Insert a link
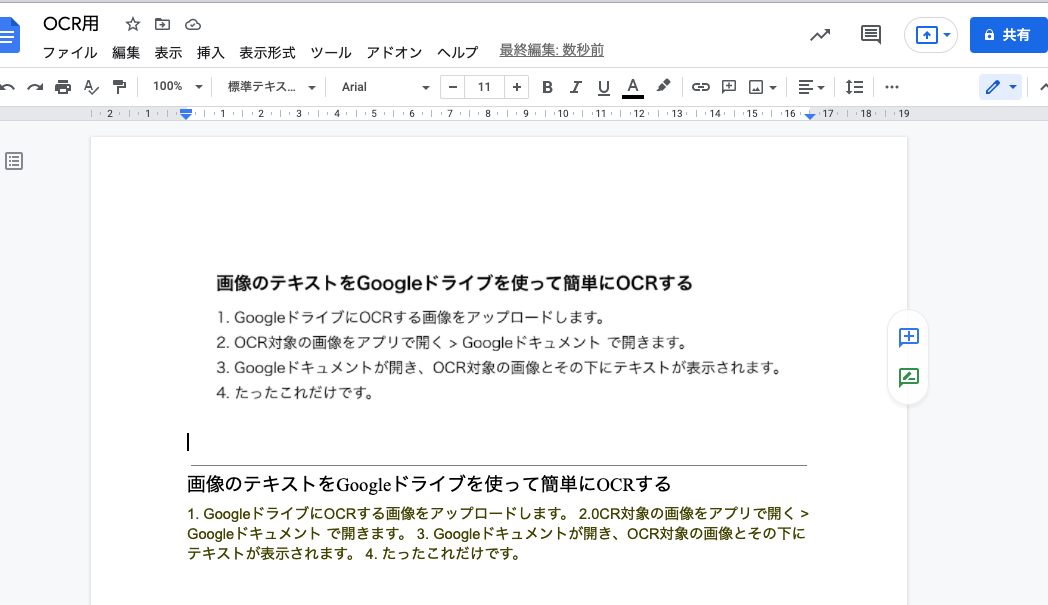 click(x=700, y=87)
